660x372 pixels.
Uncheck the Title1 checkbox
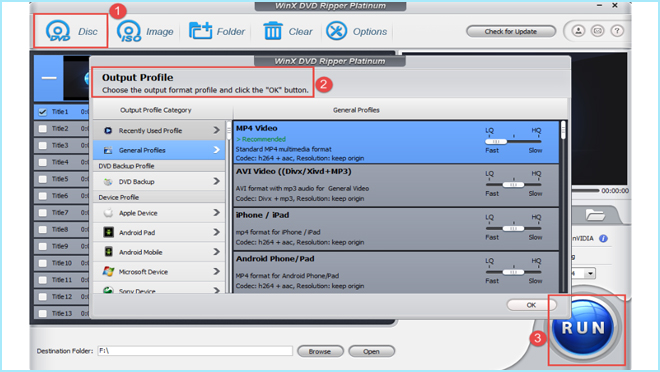click(x=43, y=112)
